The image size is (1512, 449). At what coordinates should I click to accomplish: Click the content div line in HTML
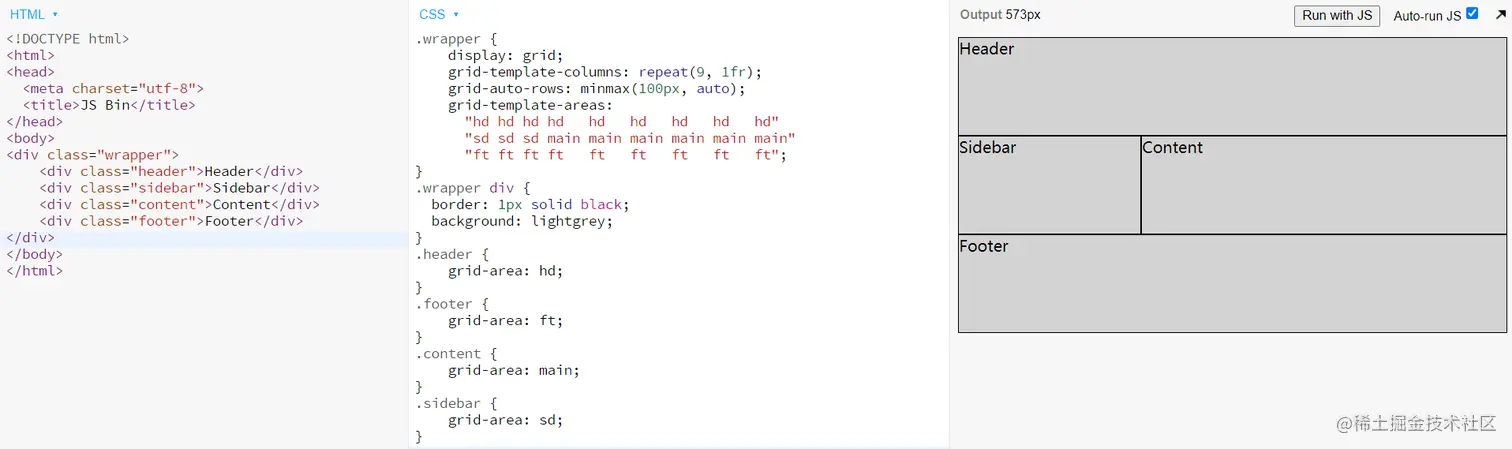pyautogui.click(x=179, y=204)
